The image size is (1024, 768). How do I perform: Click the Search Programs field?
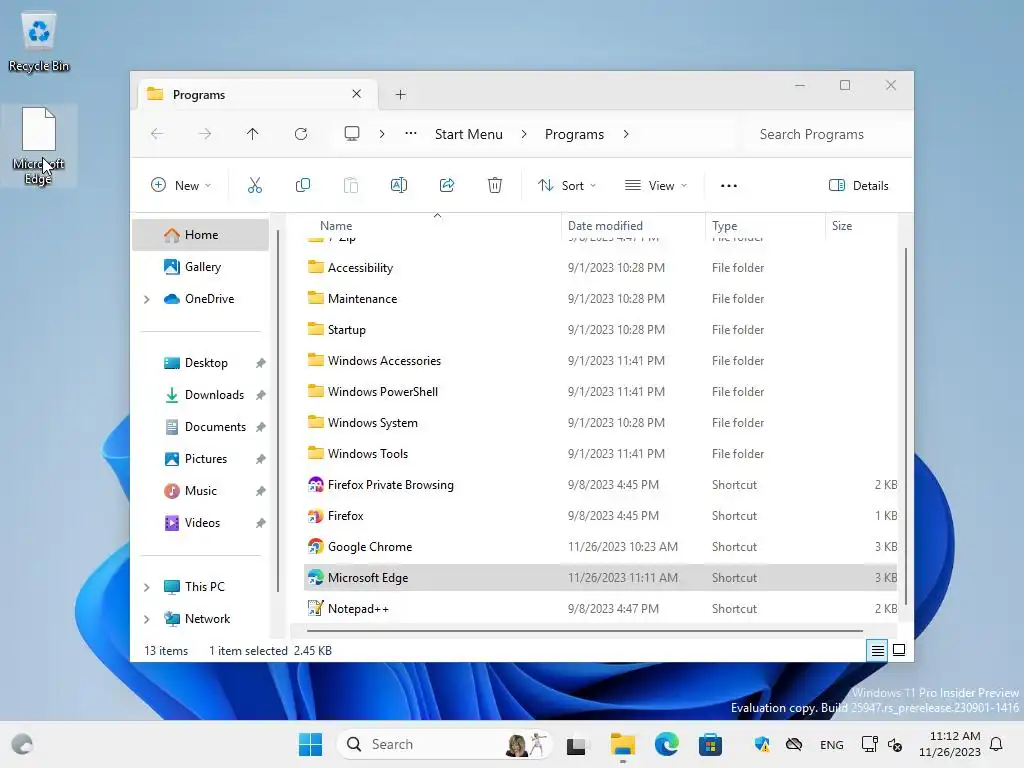(825, 134)
